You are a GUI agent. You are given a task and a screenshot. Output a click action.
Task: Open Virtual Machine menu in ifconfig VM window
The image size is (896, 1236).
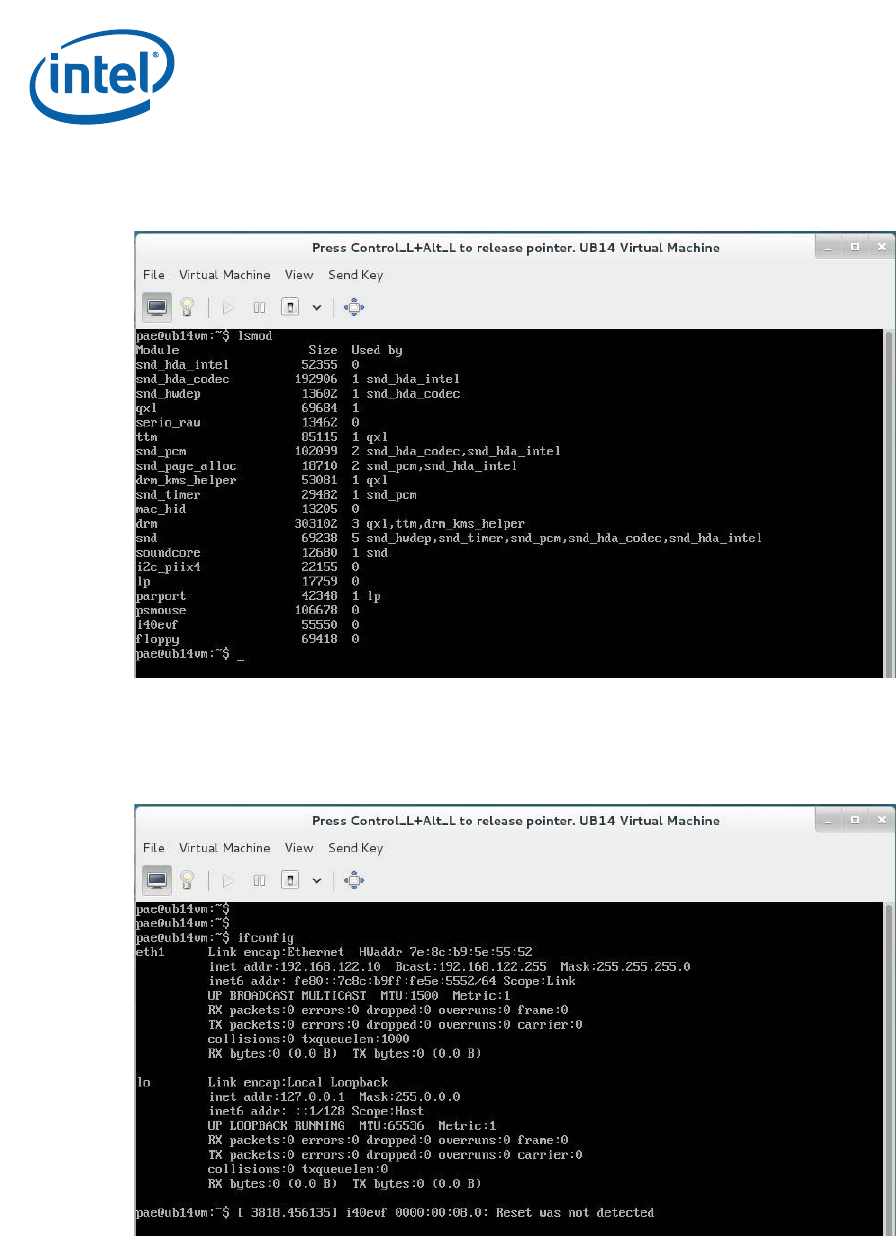click(225, 848)
